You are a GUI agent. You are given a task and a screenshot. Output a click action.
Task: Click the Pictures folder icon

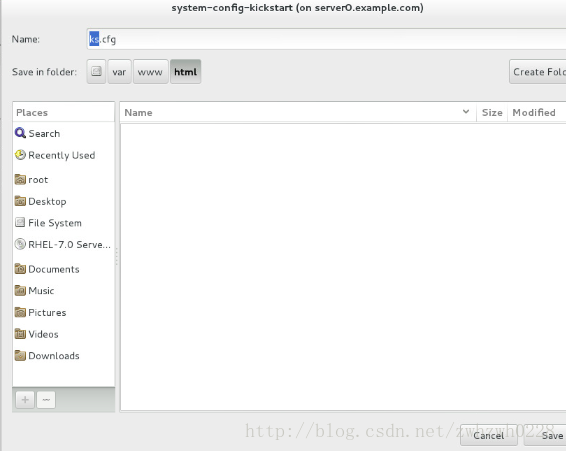tap(20, 312)
